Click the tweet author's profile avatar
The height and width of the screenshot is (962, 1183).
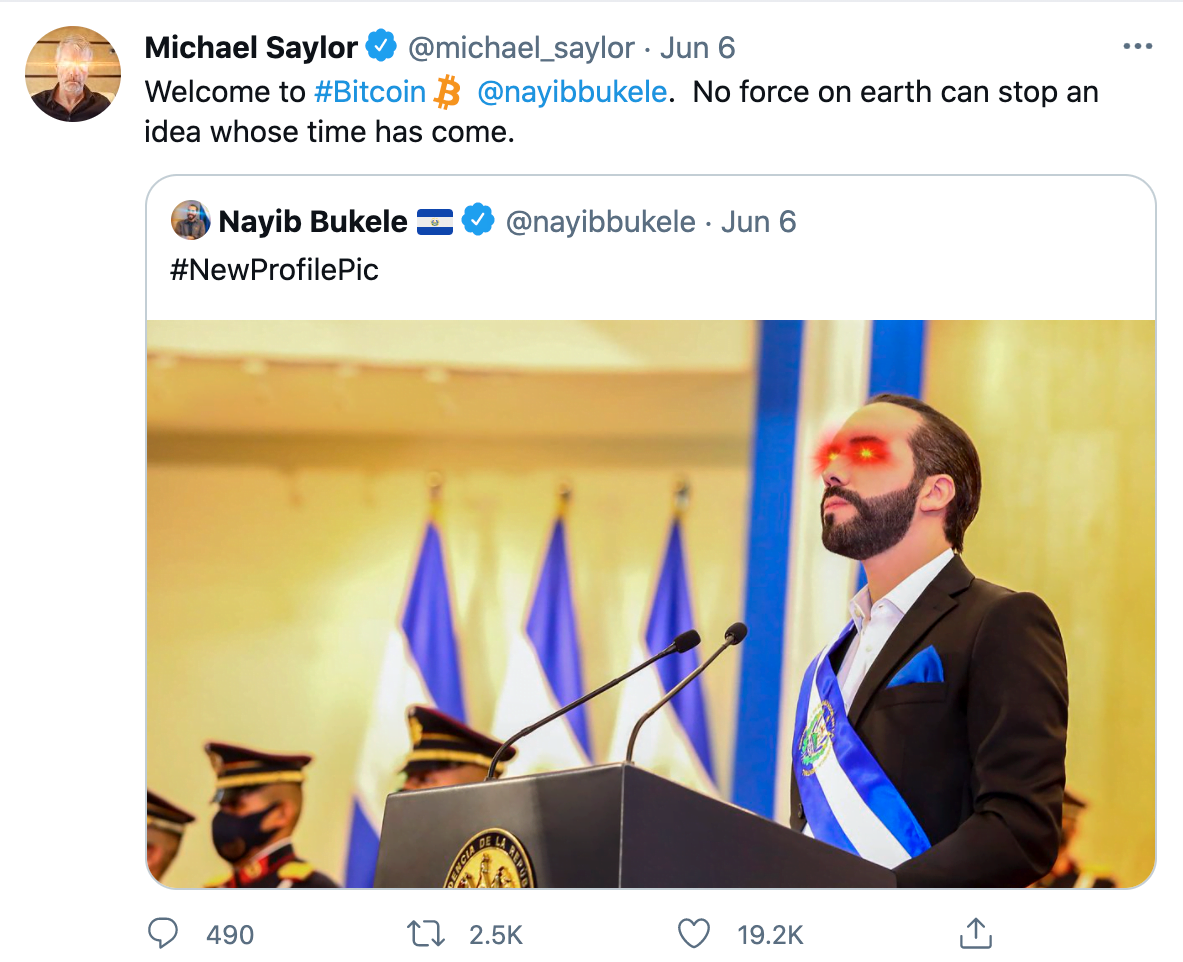pos(73,75)
